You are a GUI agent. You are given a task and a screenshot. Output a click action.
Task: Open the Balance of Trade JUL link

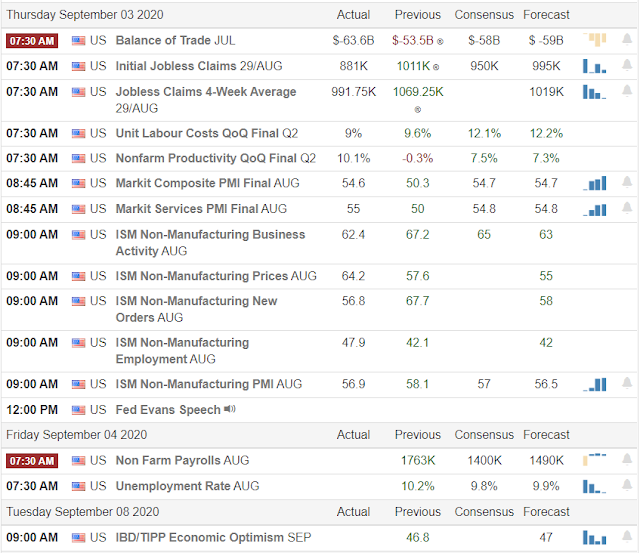coord(176,40)
